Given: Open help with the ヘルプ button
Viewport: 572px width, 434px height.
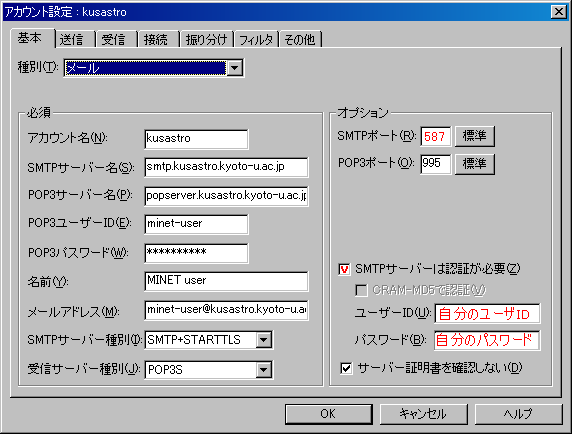Looking at the screenshot, I should [x=518, y=414].
